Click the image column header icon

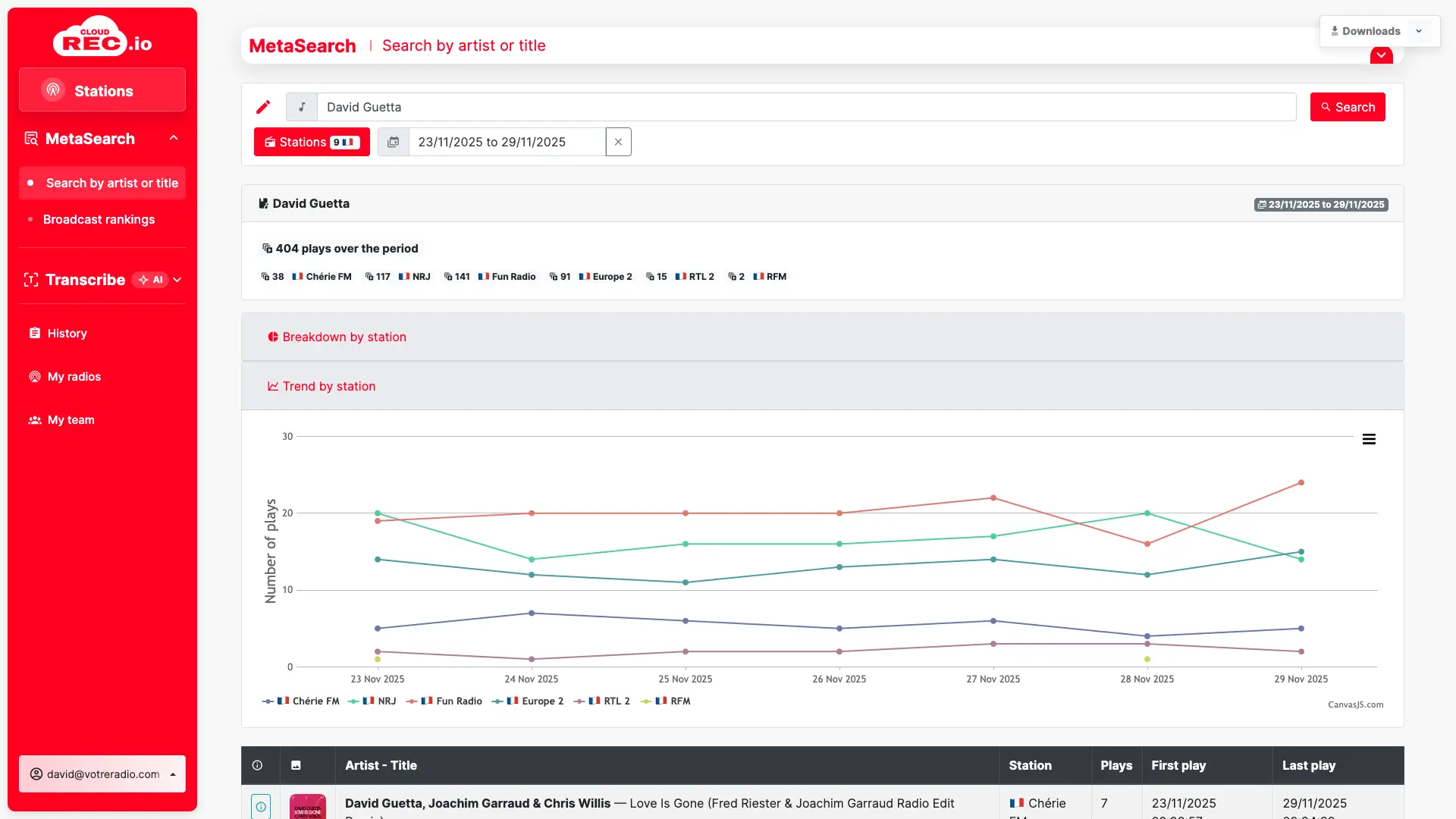(296, 765)
